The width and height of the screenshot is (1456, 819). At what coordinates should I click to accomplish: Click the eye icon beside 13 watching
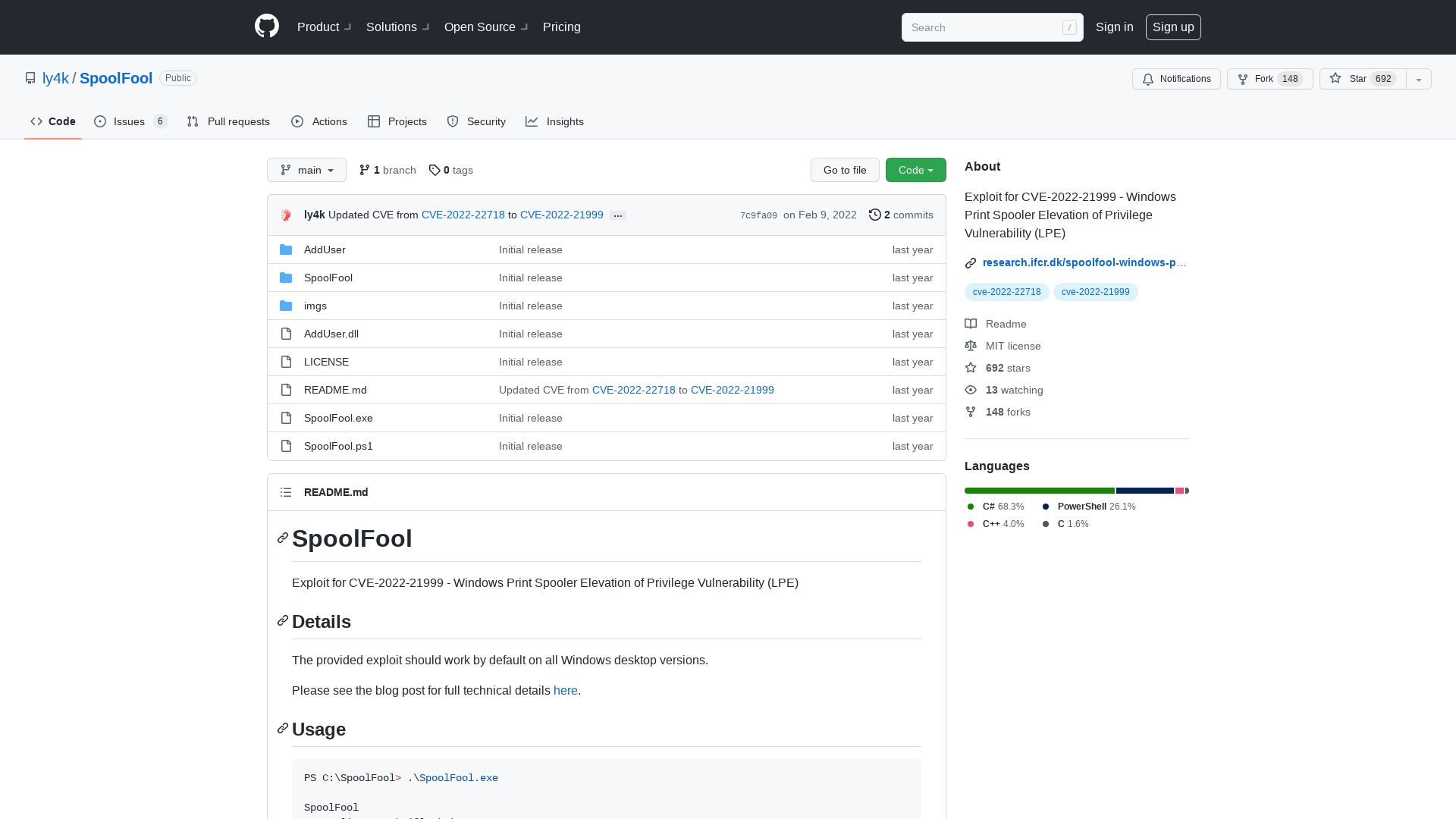971,390
